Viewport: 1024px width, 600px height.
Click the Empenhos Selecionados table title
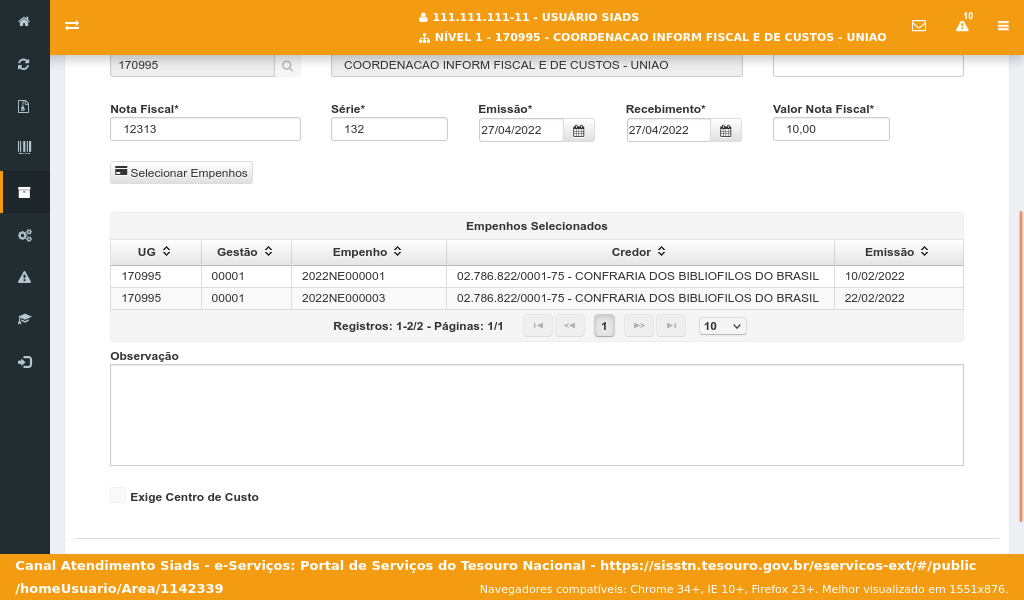(537, 227)
